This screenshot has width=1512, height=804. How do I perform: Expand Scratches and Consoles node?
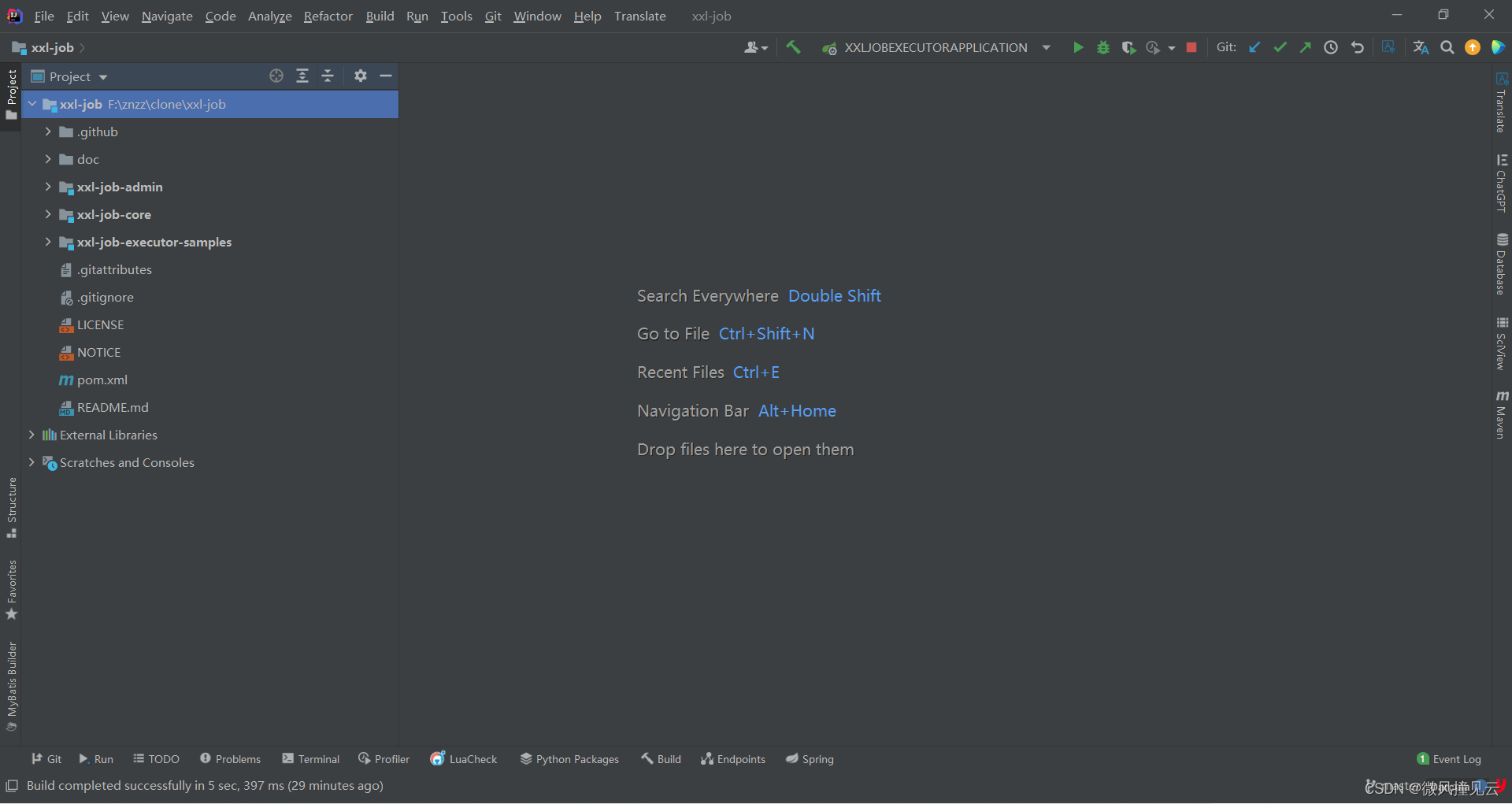coord(31,462)
